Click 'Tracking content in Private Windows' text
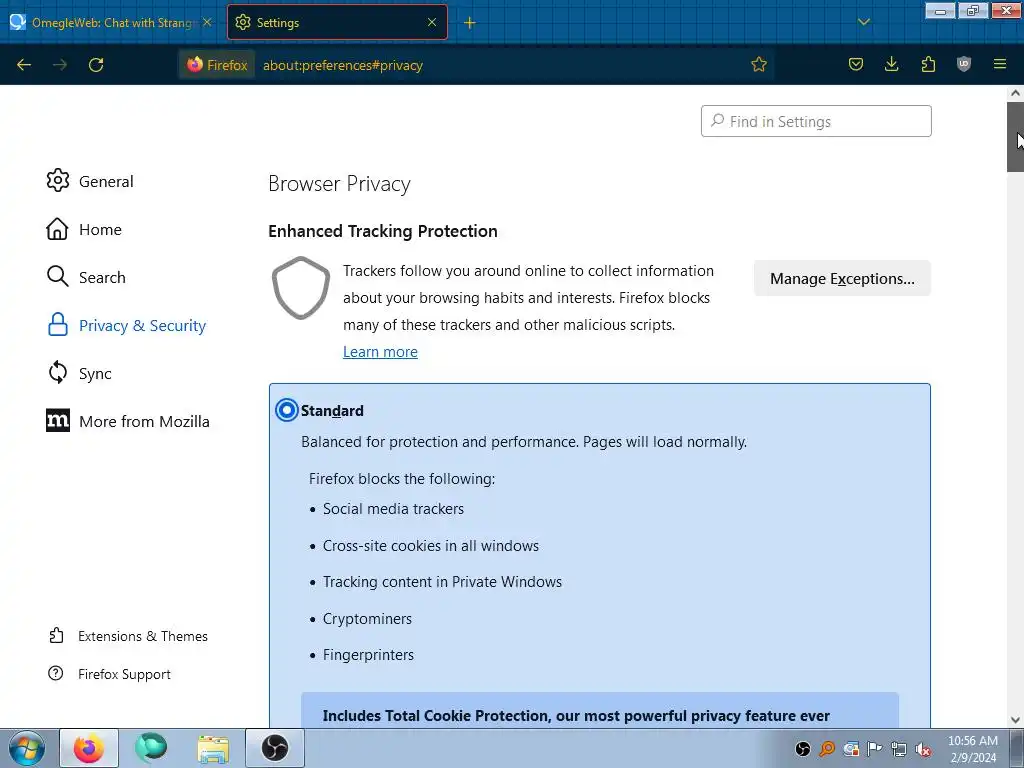 tap(442, 582)
